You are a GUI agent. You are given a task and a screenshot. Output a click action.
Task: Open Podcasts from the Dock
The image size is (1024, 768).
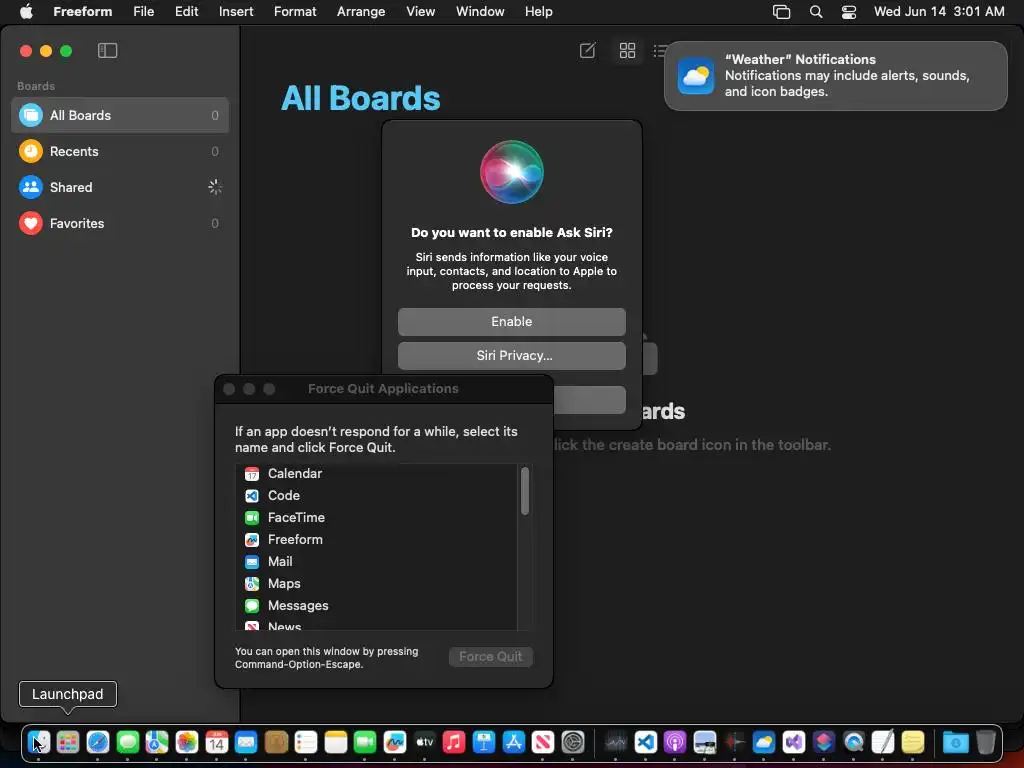click(x=675, y=742)
